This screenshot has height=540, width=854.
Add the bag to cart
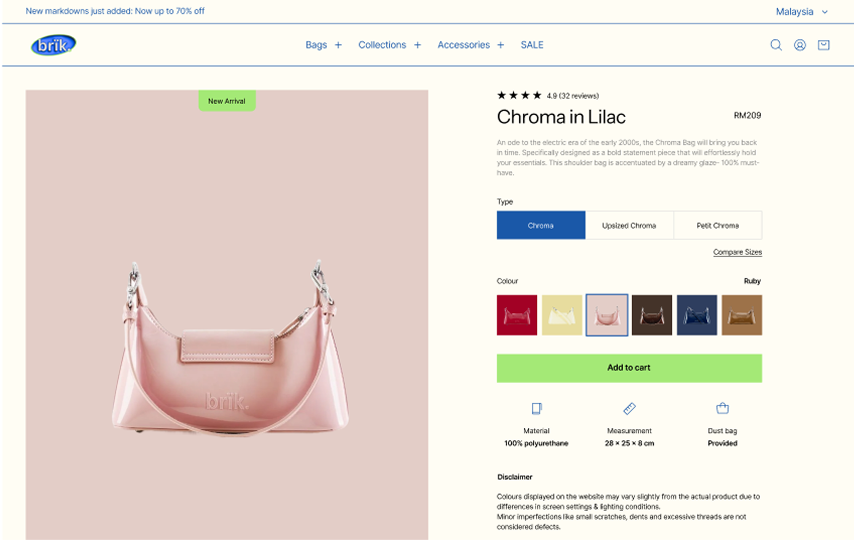[x=629, y=368]
